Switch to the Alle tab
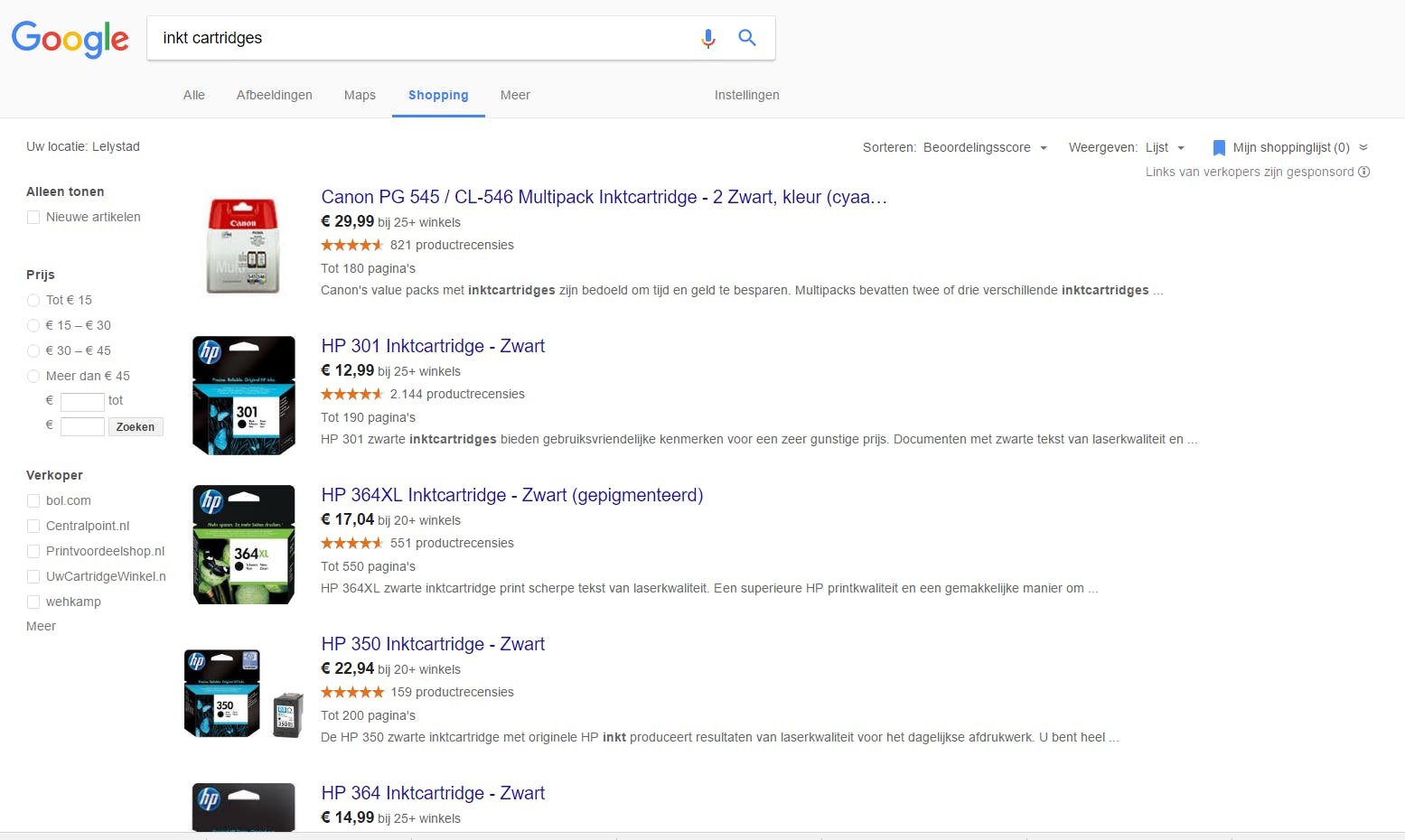 [x=194, y=95]
